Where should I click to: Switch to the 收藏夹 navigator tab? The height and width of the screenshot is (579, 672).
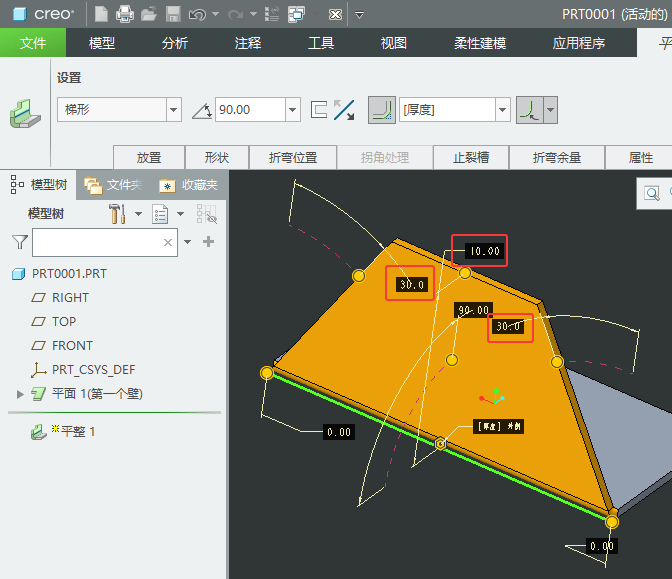tap(189, 185)
